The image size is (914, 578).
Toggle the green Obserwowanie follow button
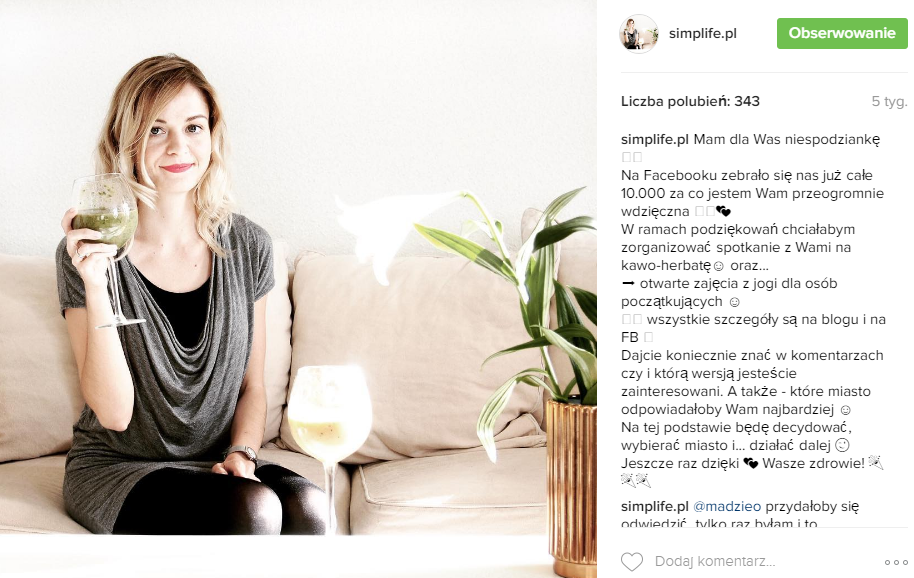click(842, 33)
